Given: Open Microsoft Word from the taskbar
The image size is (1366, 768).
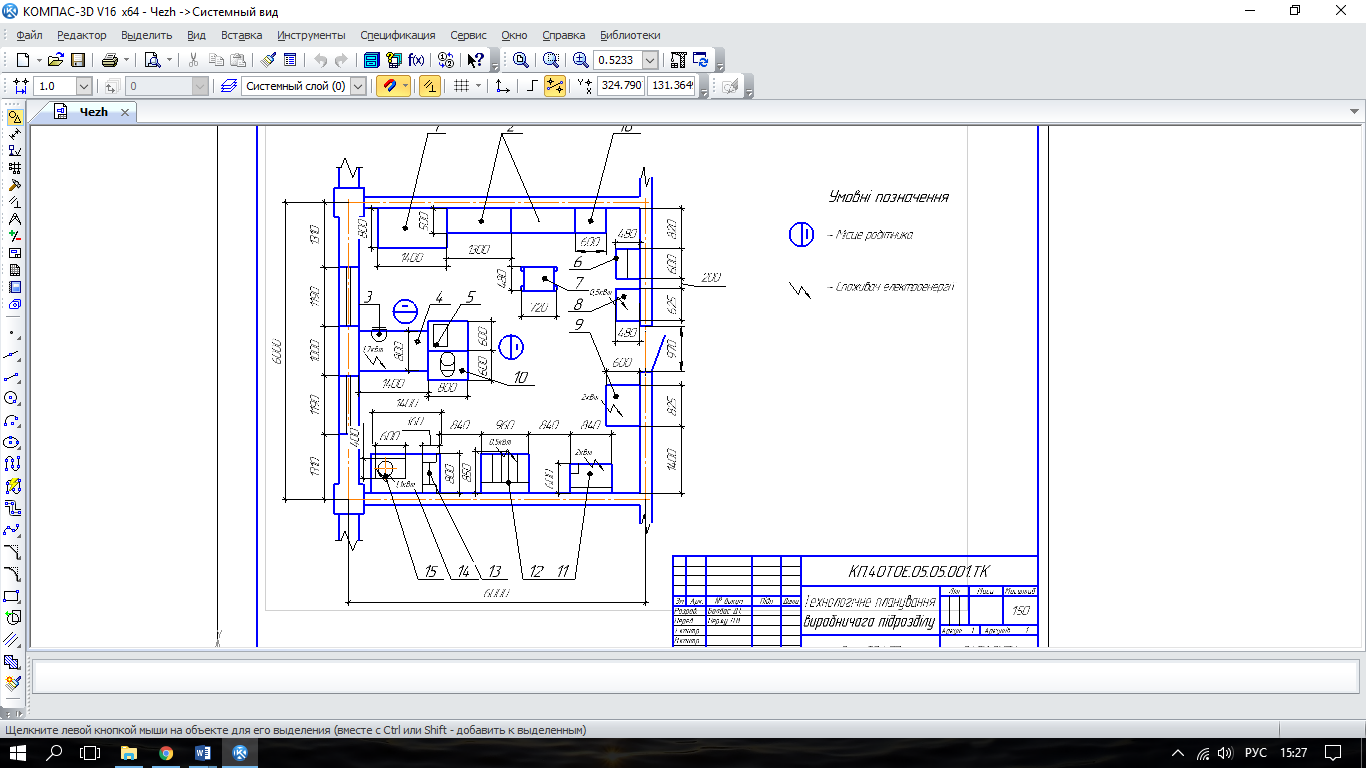Looking at the screenshot, I should pos(203,752).
